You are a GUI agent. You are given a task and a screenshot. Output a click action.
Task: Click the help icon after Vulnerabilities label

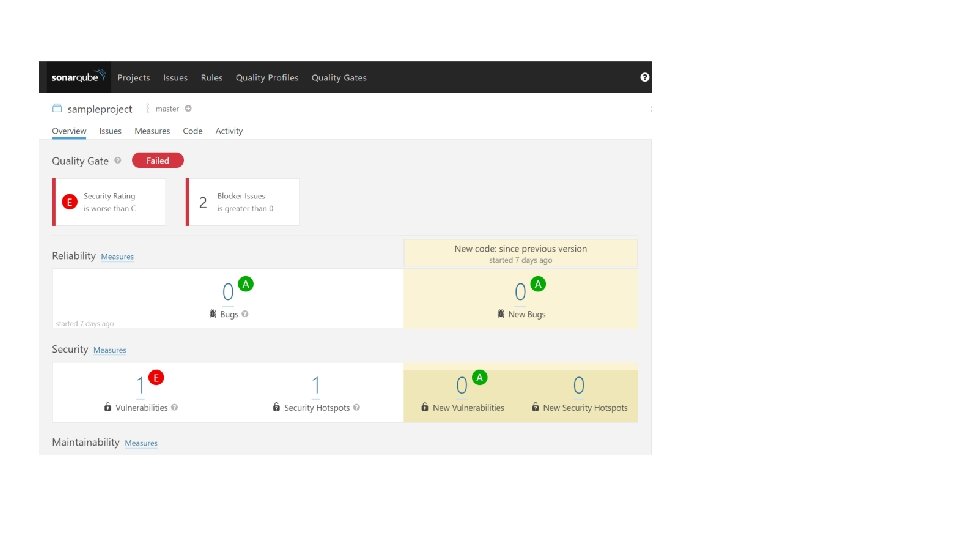pos(174,408)
